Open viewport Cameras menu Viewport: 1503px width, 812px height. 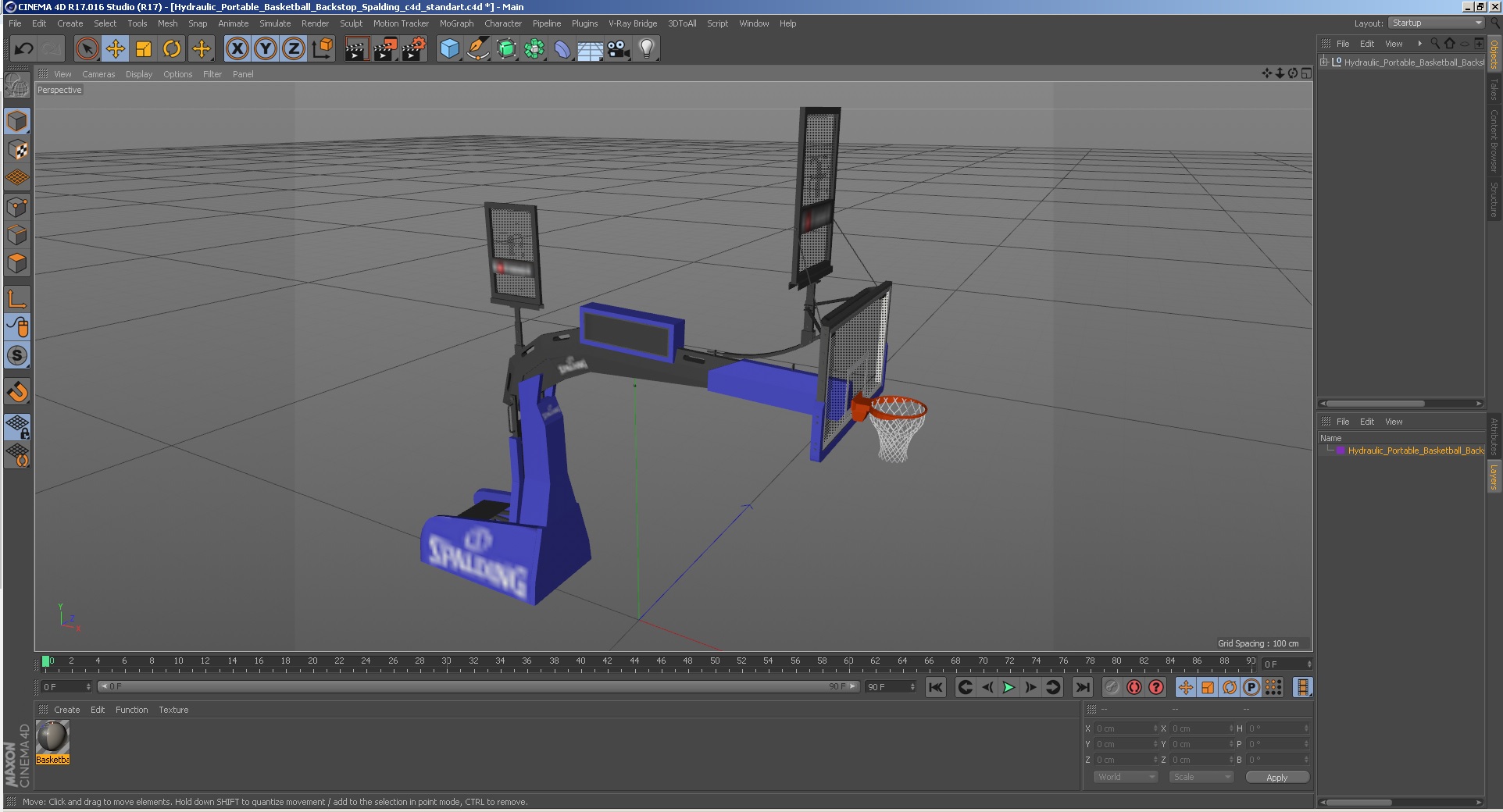coord(98,74)
